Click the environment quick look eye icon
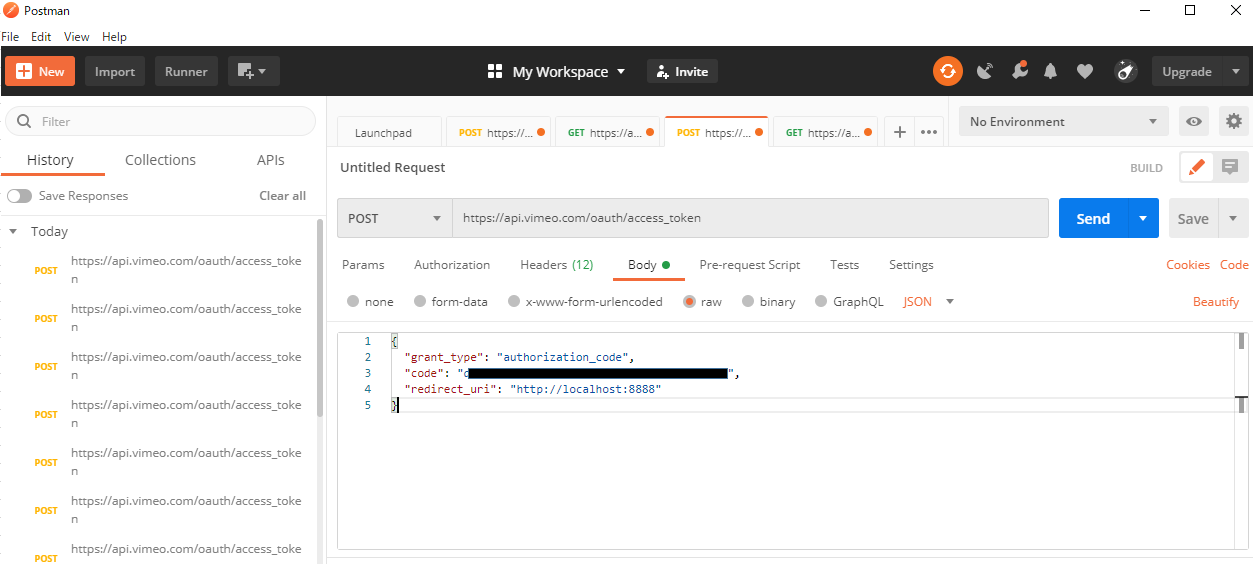This screenshot has height=564, width=1253. pos(1194,122)
